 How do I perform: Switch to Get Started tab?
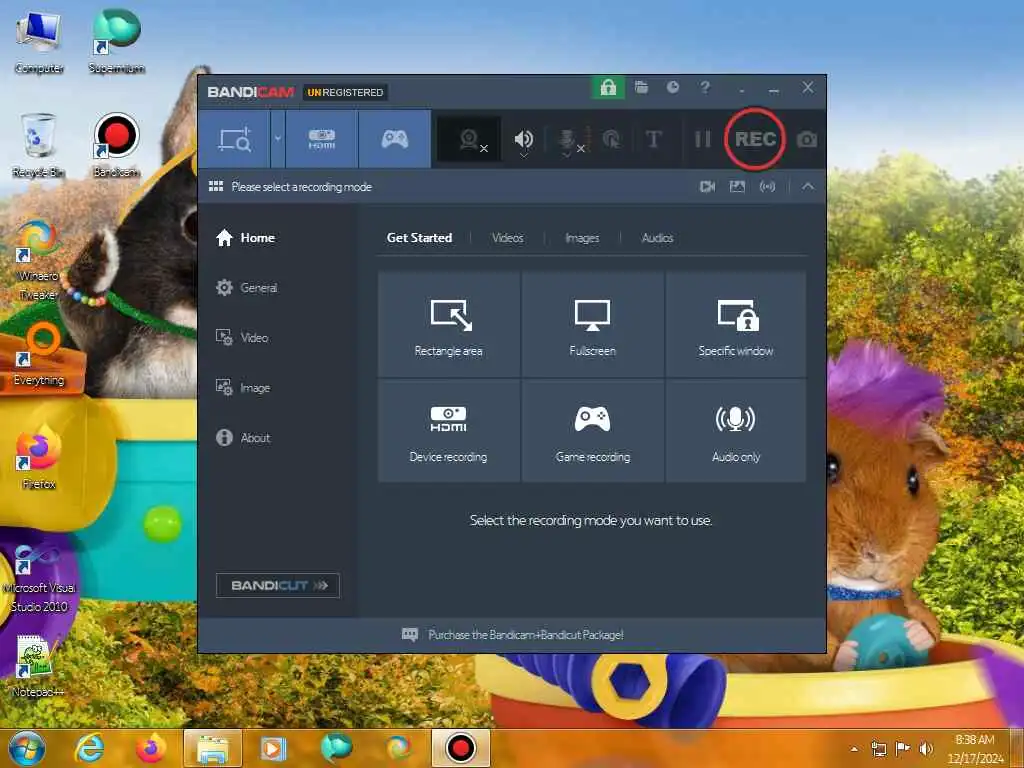coord(419,238)
